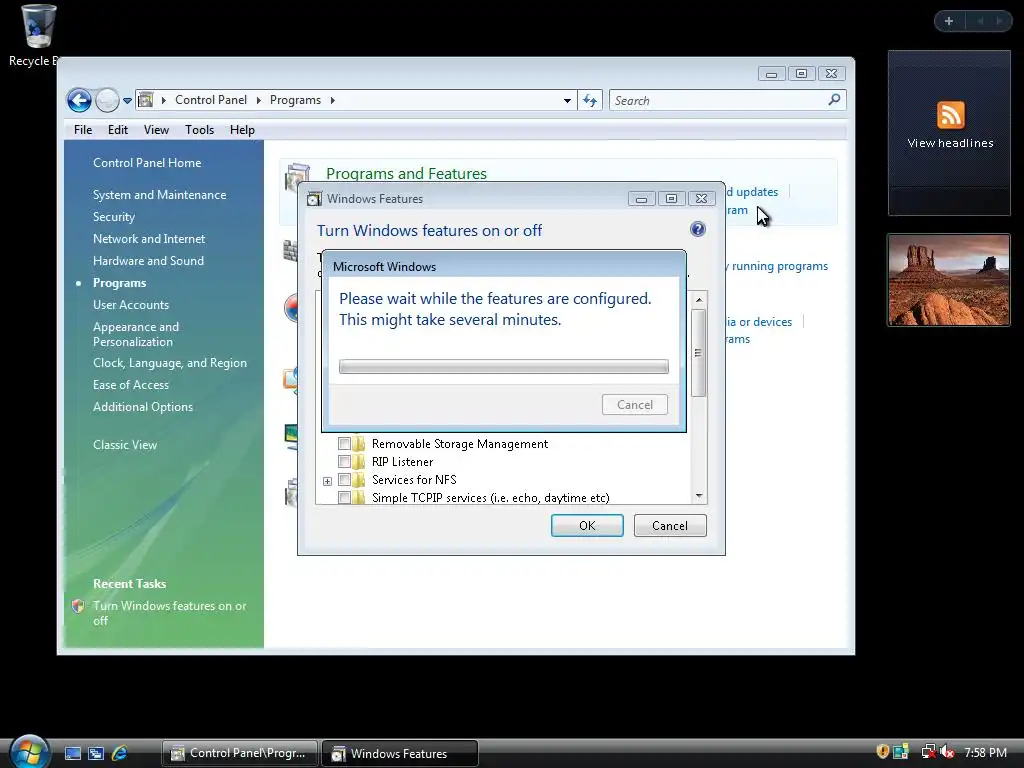Image resolution: width=1024 pixels, height=768 pixels.
Task: Click the Windows Security shield tray icon
Action: click(882, 752)
